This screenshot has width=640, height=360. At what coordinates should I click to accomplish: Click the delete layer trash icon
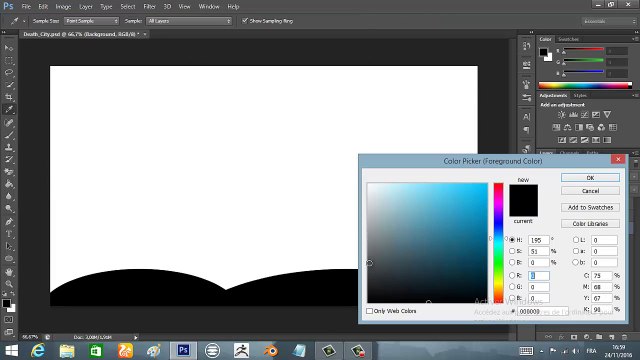(624, 337)
